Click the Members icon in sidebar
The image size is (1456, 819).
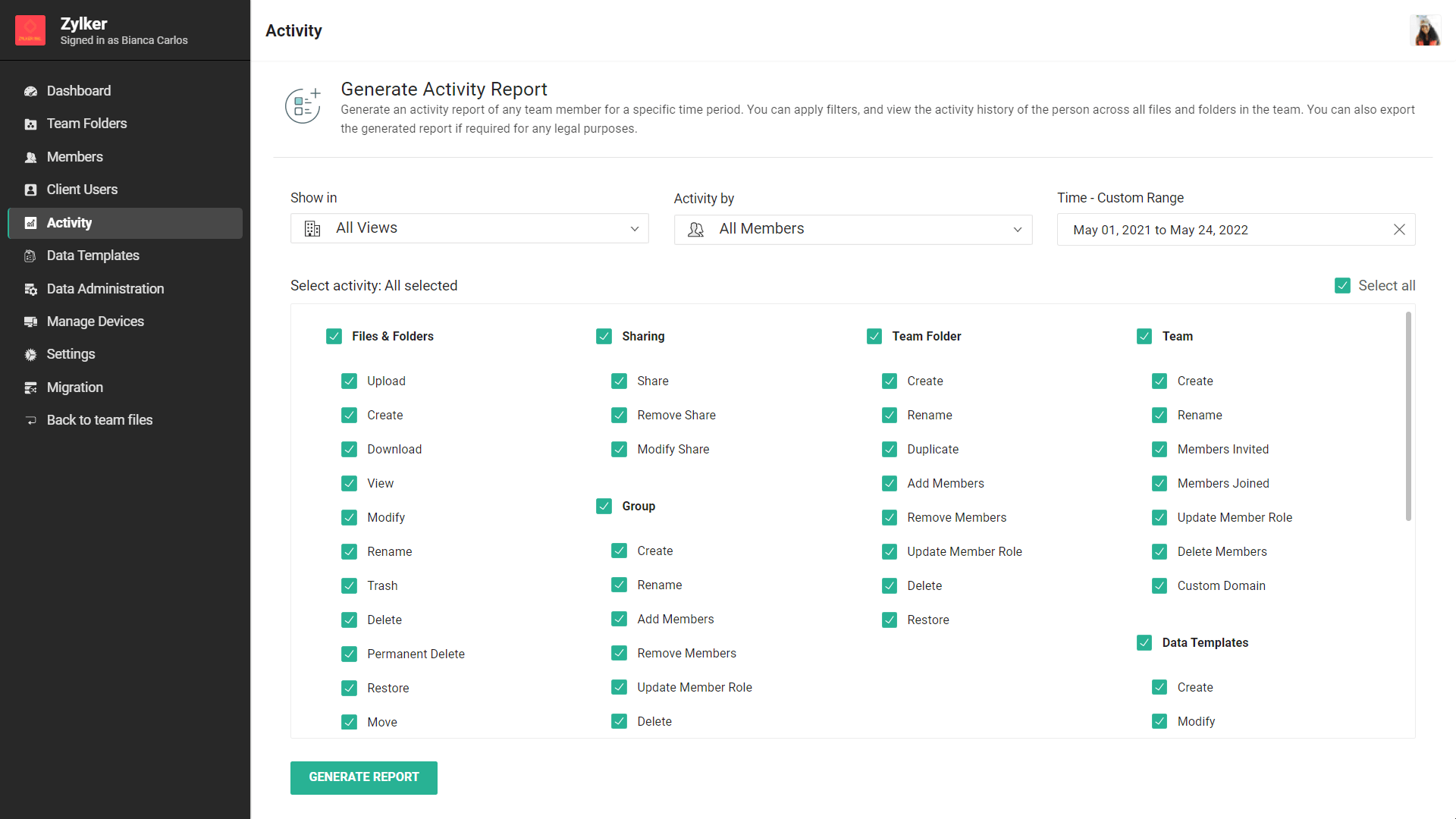[30, 157]
